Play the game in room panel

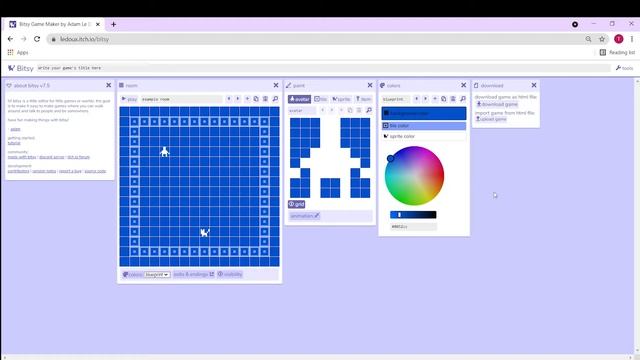(129, 99)
